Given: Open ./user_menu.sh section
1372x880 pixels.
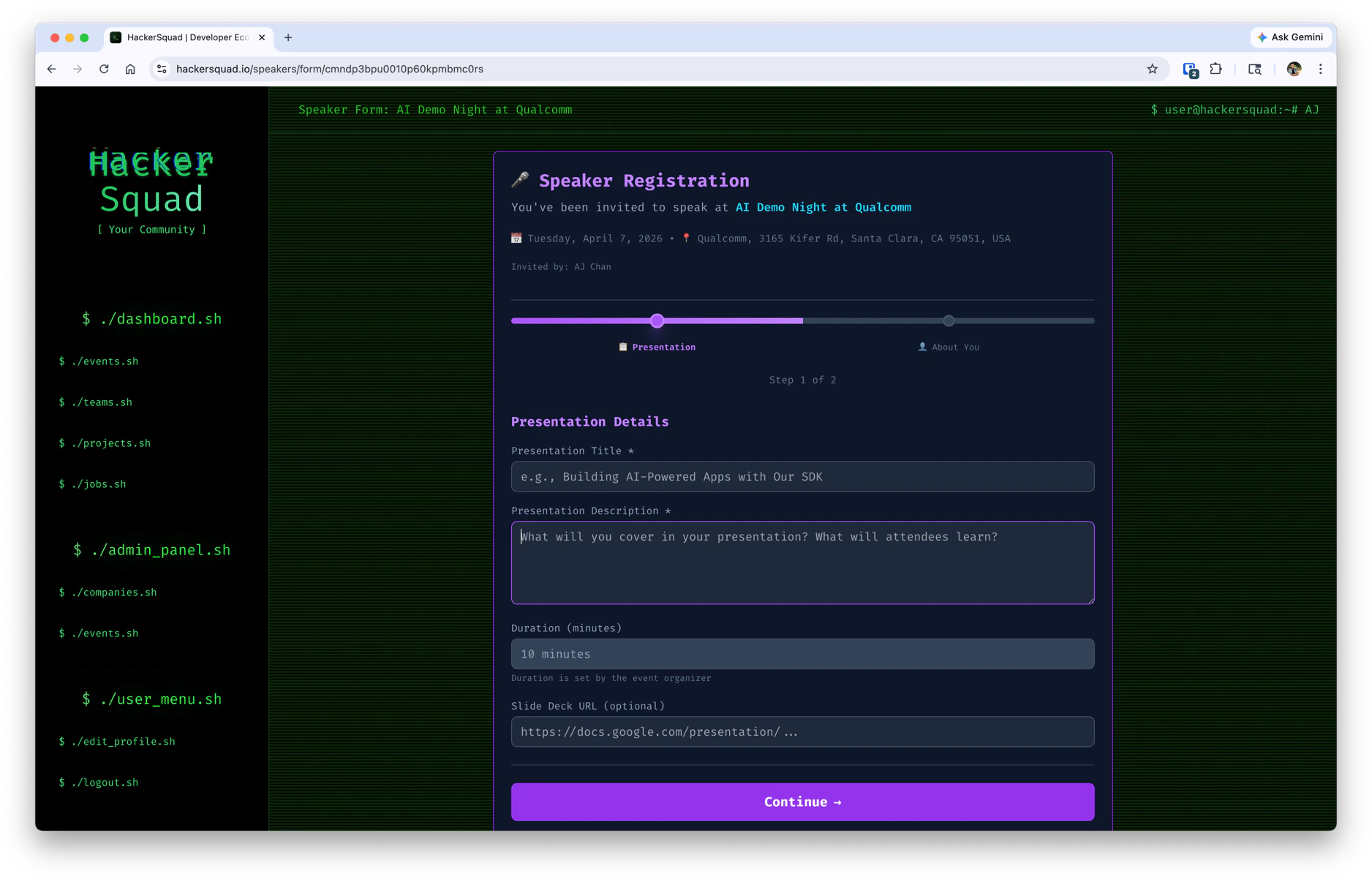Looking at the screenshot, I should click(151, 699).
